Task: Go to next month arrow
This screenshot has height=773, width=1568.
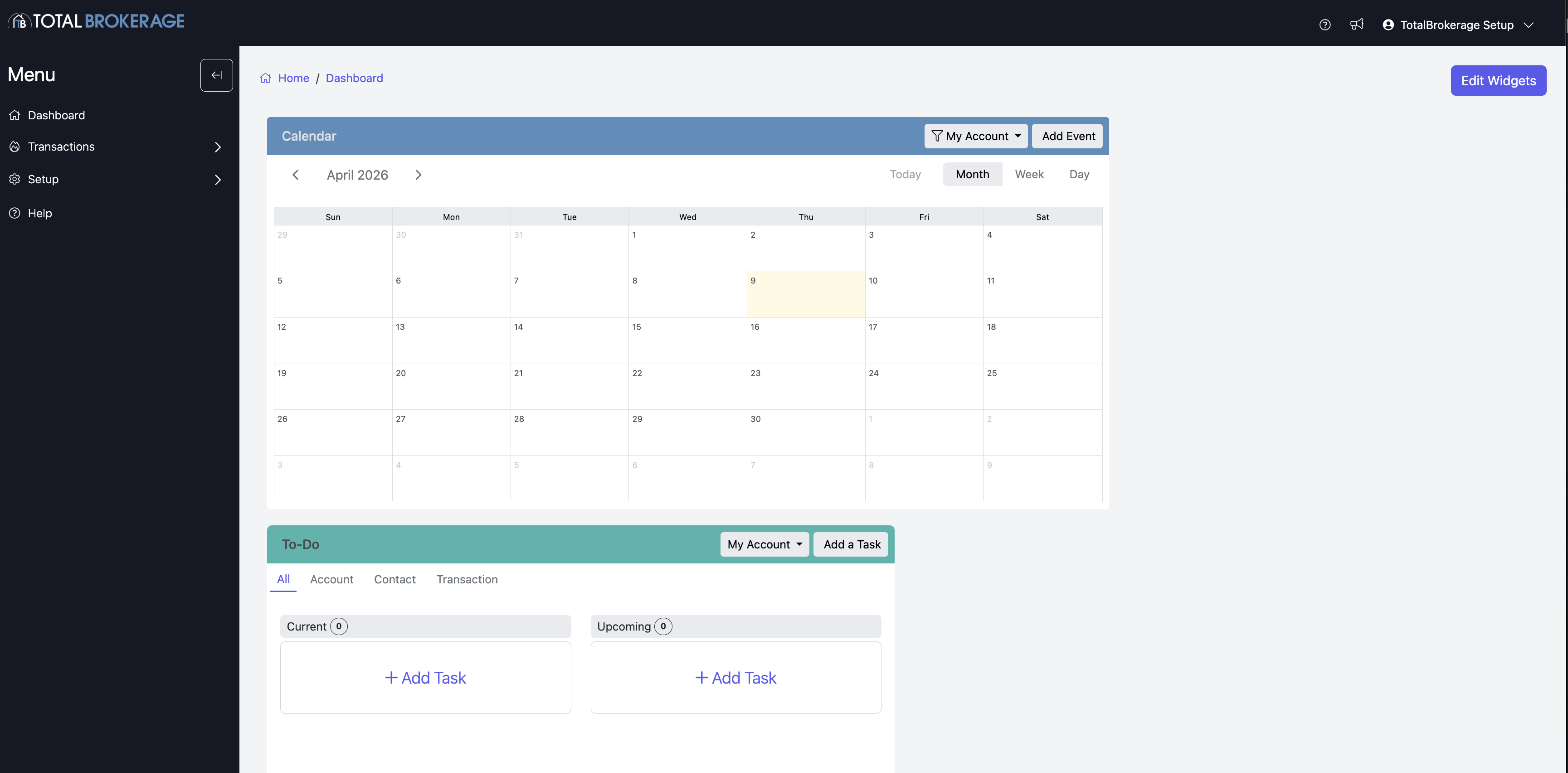Action: pos(418,175)
